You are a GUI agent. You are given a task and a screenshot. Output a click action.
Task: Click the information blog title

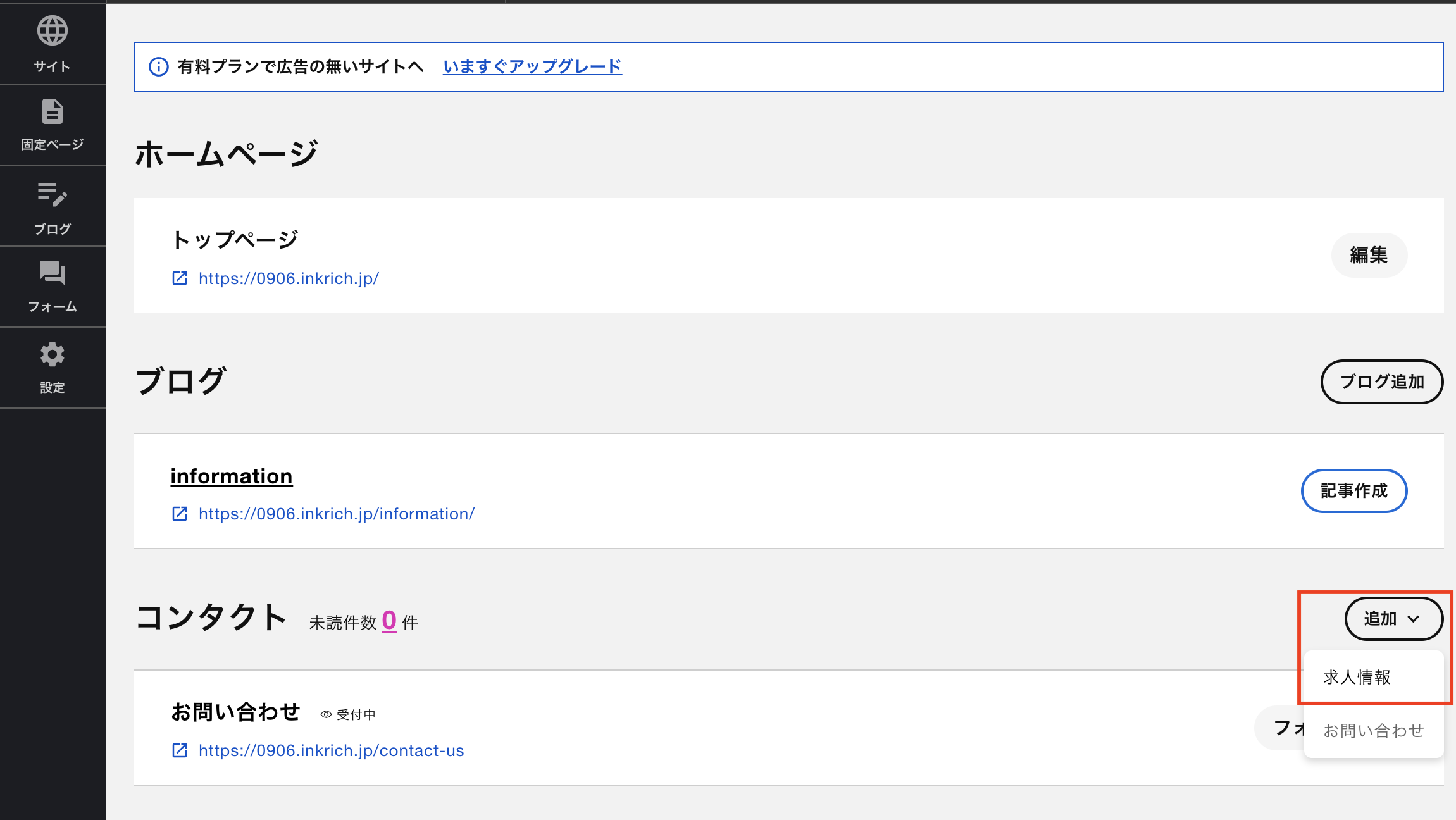click(232, 476)
